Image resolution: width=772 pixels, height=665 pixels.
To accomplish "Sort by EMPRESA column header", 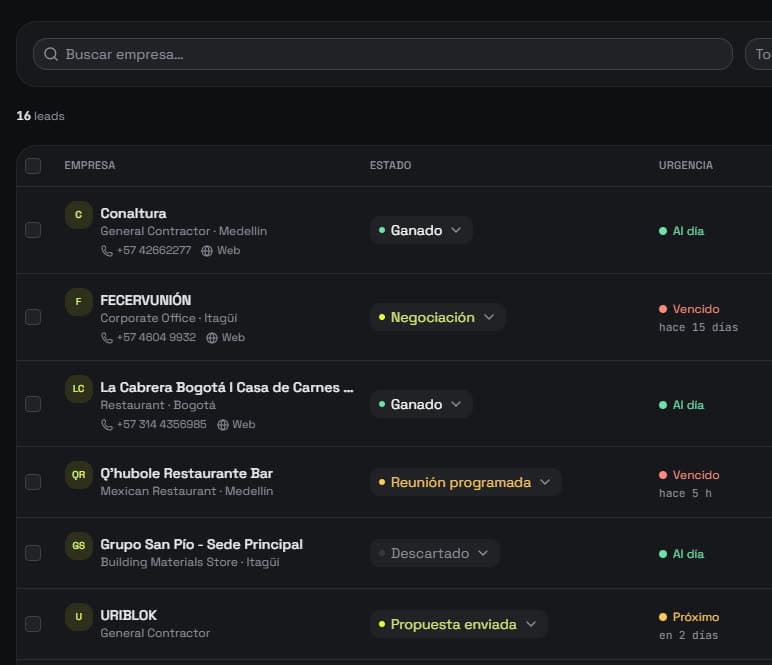I will tap(90, 165).
